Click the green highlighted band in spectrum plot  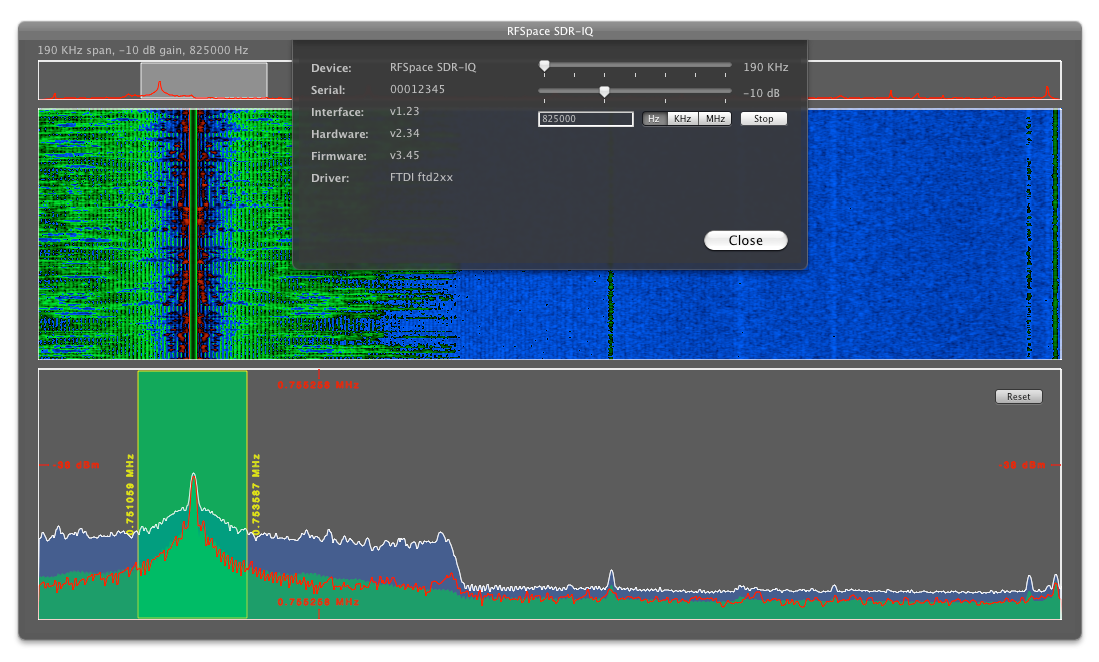click(192, 420)
